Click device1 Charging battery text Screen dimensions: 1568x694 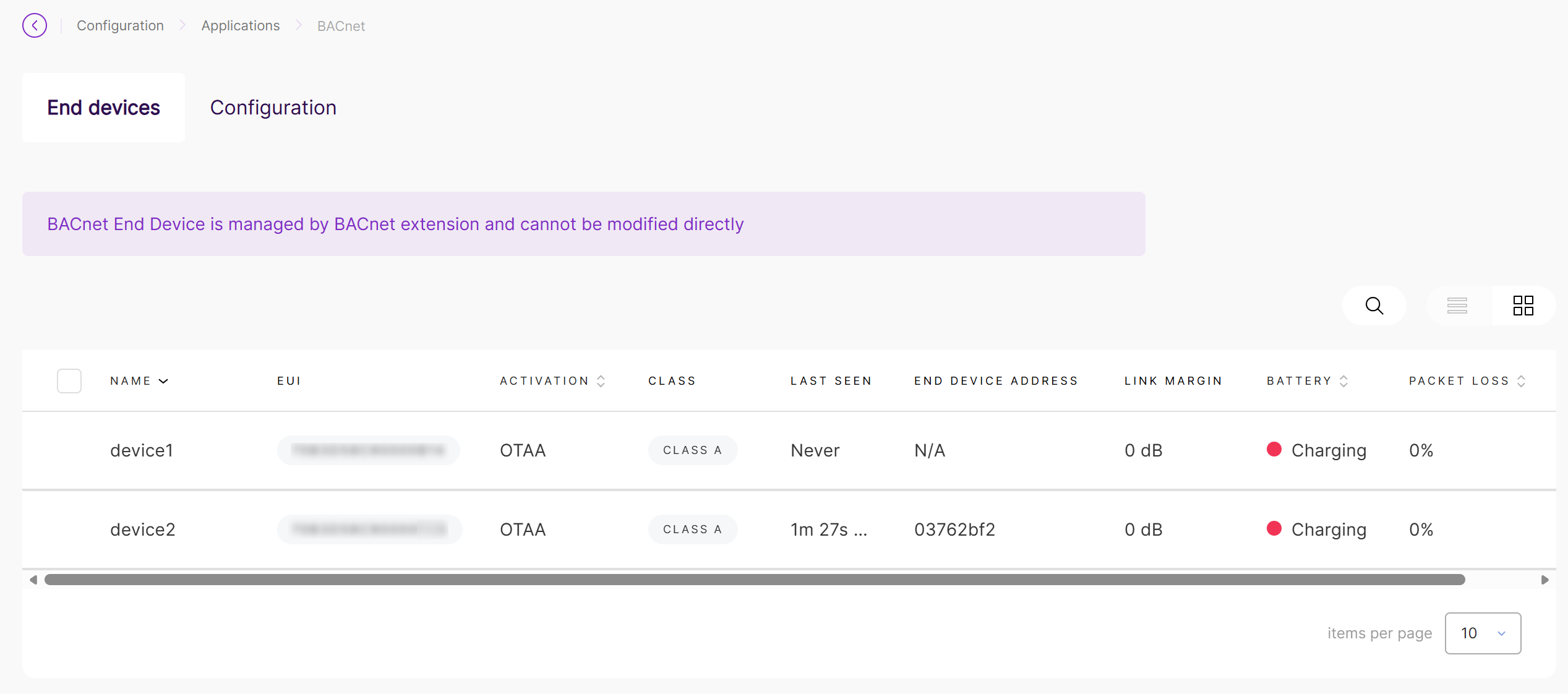[x=1329, y=451]
